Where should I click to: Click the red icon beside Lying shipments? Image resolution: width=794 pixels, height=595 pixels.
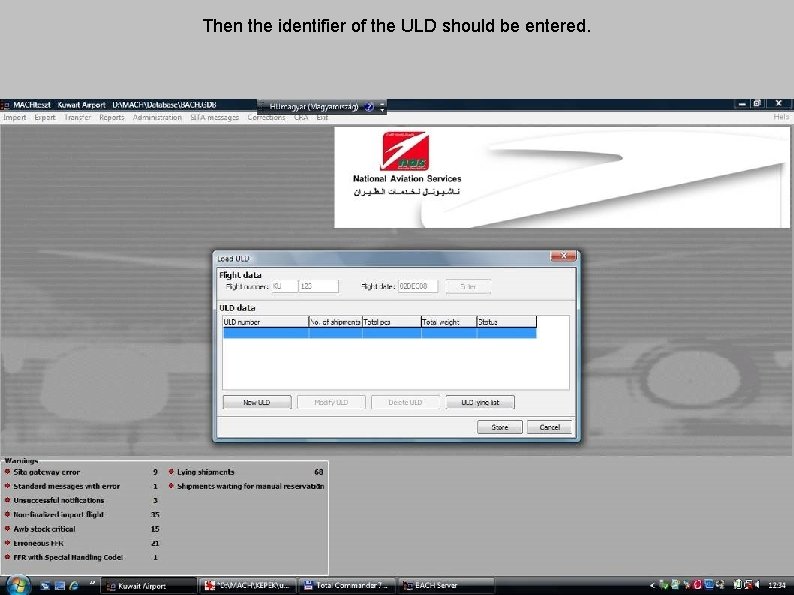171,471
